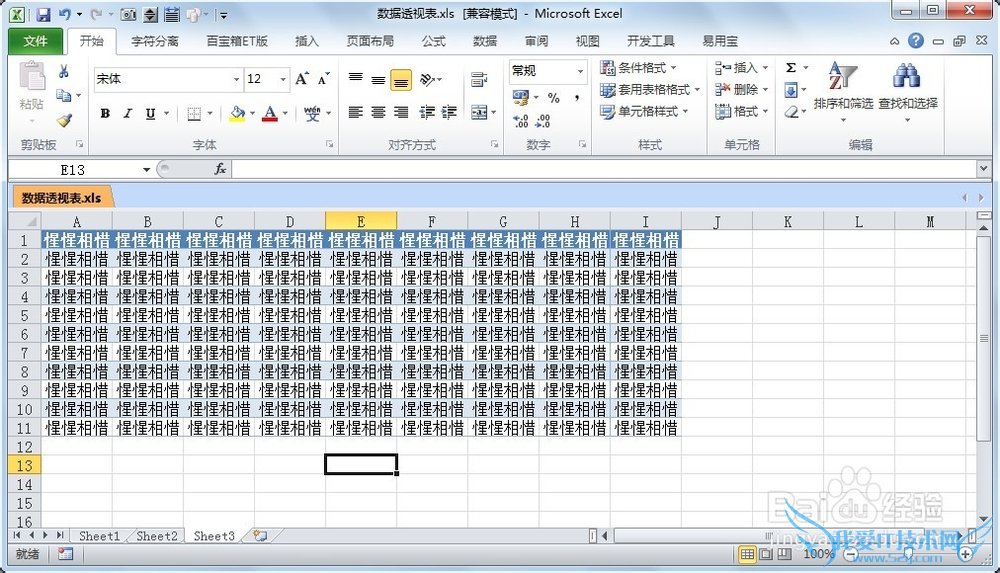Select top vertical alignment
The image size is (1000, 573).
(356, 80)
